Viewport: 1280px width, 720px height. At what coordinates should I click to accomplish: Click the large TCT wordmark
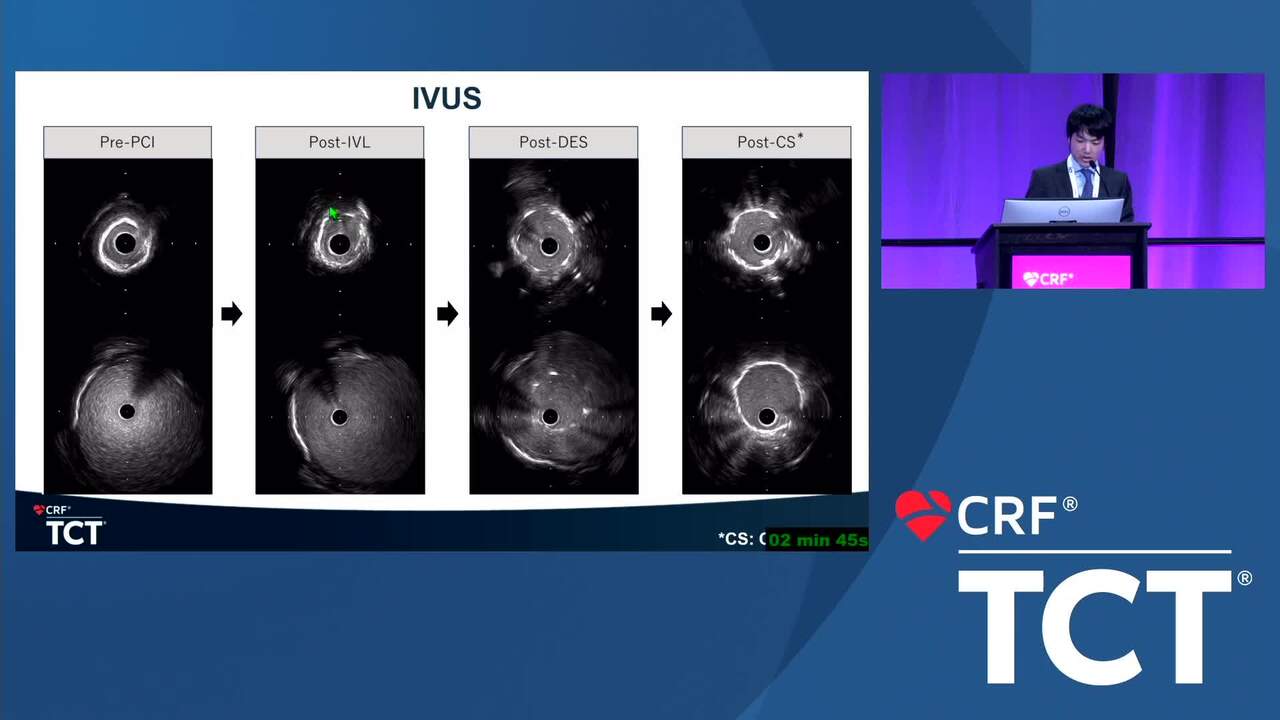(1097, 628)
